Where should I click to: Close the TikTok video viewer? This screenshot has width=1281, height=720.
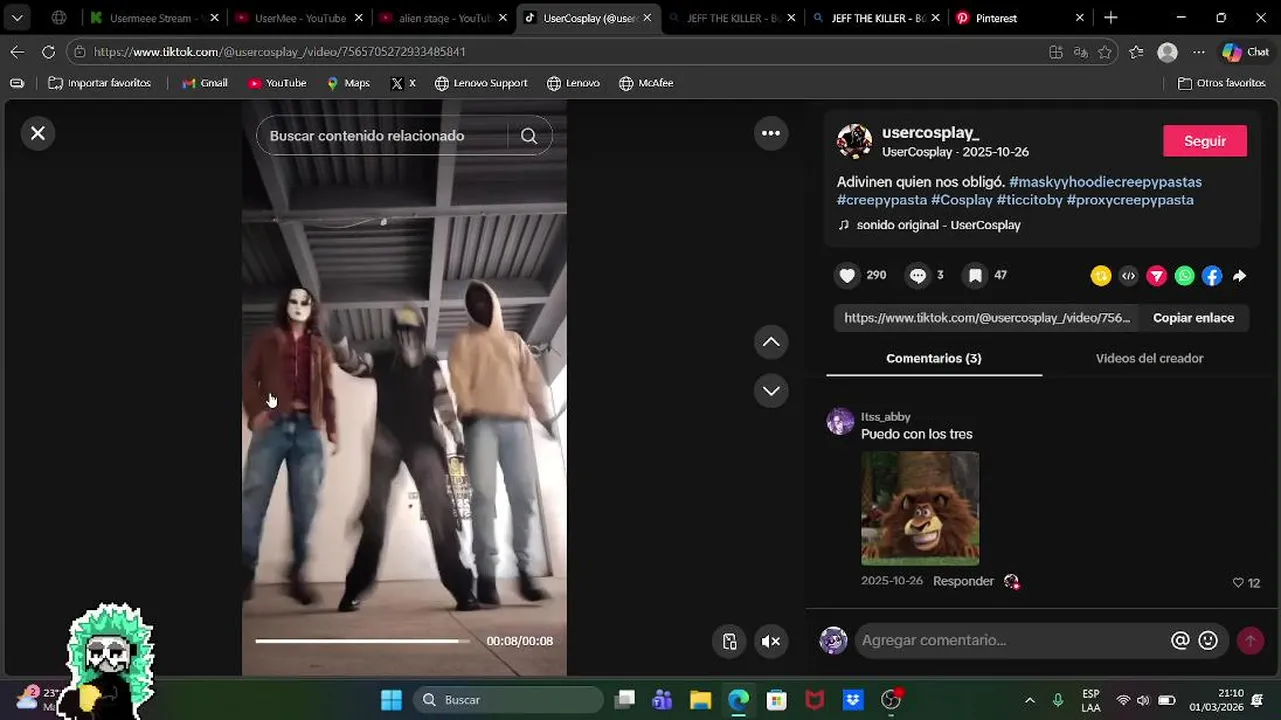38,133
